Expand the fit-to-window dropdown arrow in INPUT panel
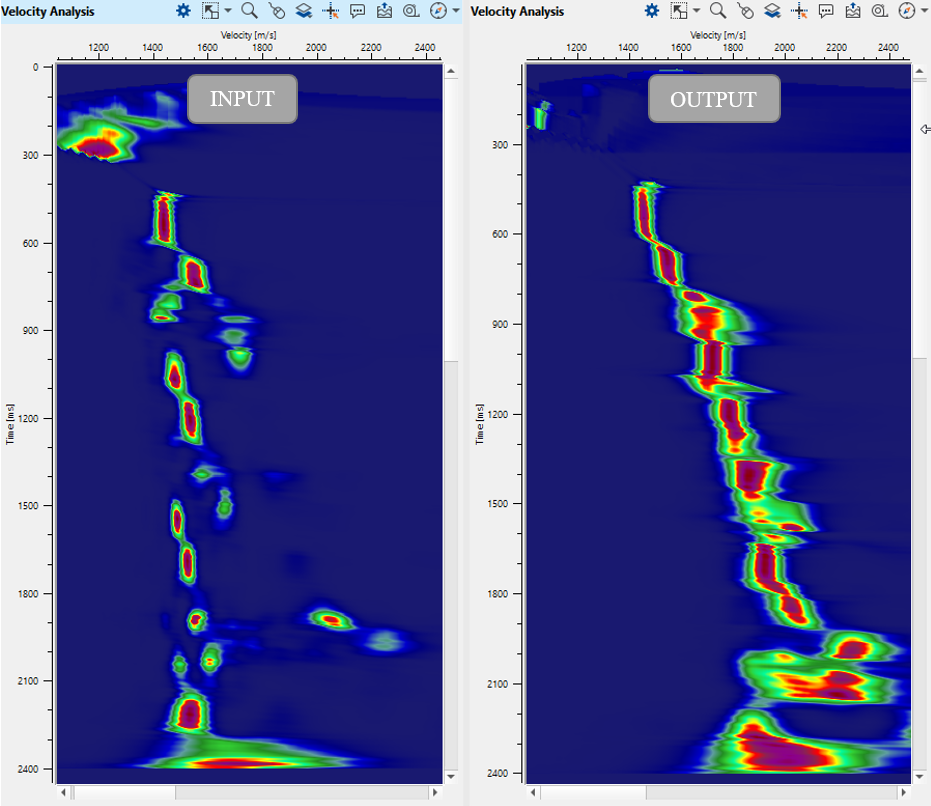The width and height of the screenshot is (931, 806). (228, 11)
